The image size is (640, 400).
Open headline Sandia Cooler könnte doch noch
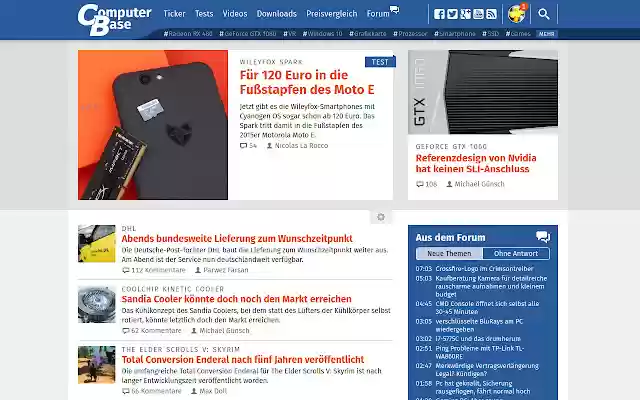pos(236,299)
